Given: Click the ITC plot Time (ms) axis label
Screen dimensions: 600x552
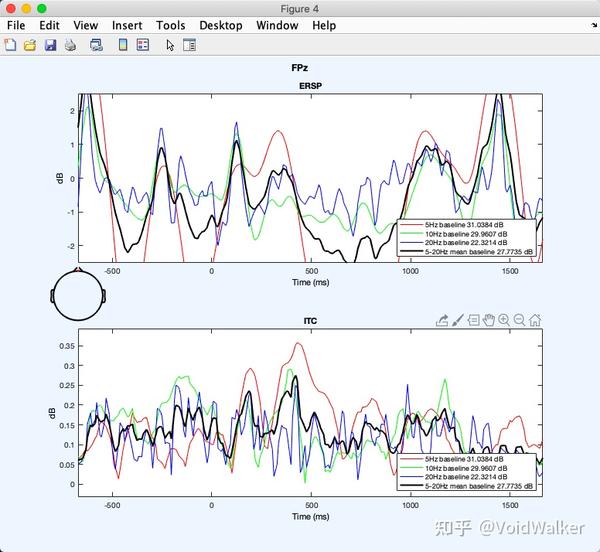Looking at the screenshot, I should point(311,516).
